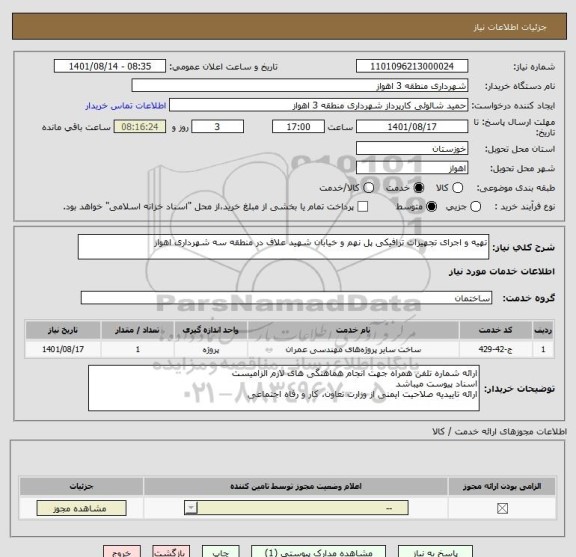Click the unit cell پروژه
Viewport: 576px width, 557px height.
coord(211,349)
